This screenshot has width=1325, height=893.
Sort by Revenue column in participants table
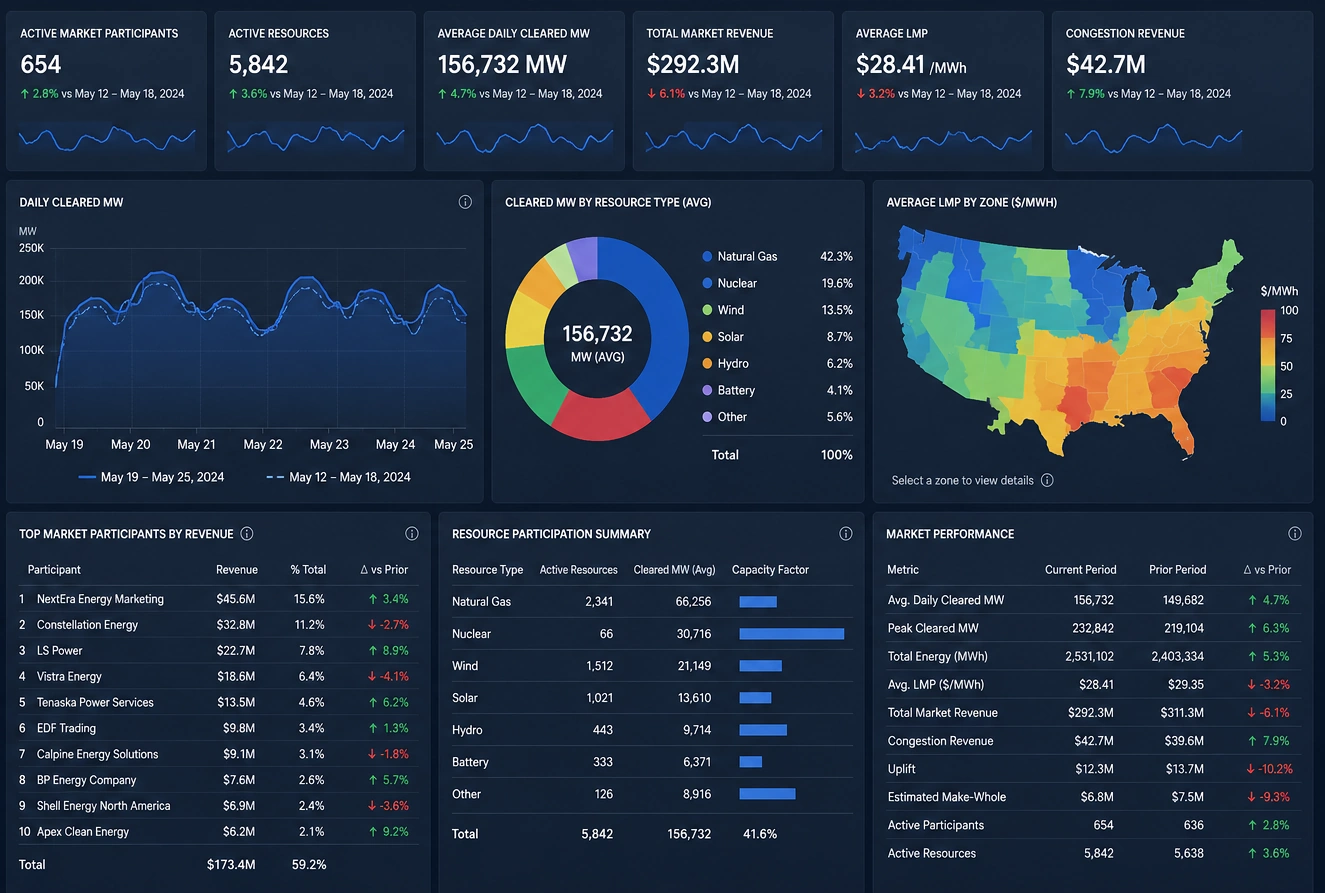[237, 570]
